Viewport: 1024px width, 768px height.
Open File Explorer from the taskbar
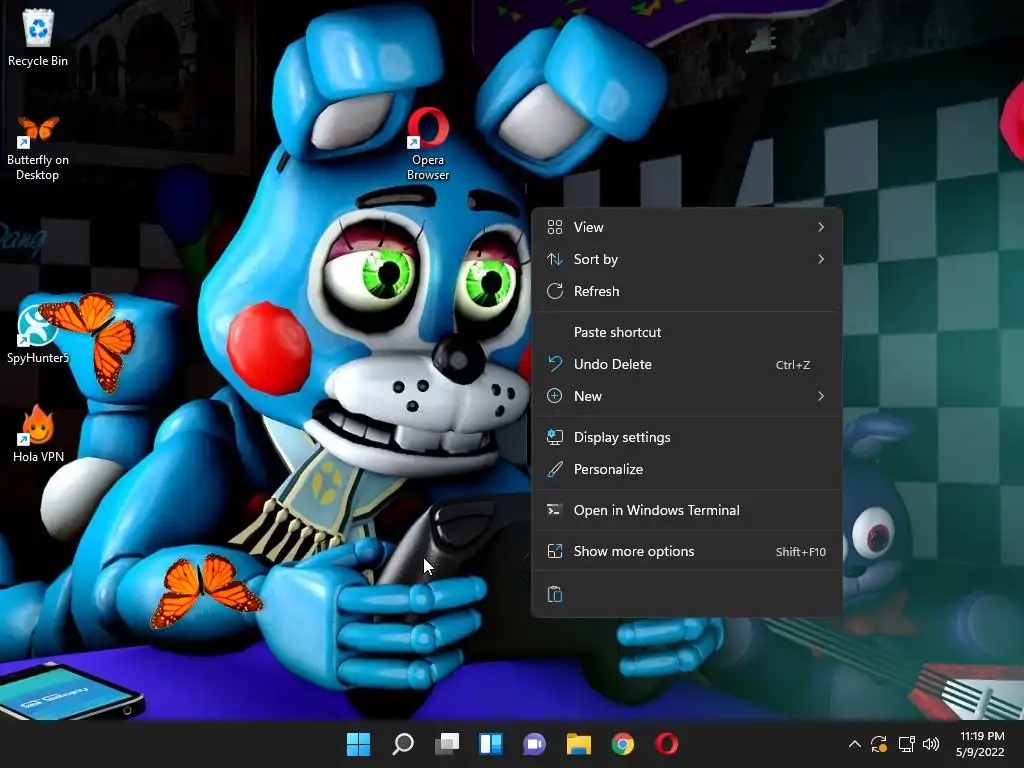tap(579, 744)
